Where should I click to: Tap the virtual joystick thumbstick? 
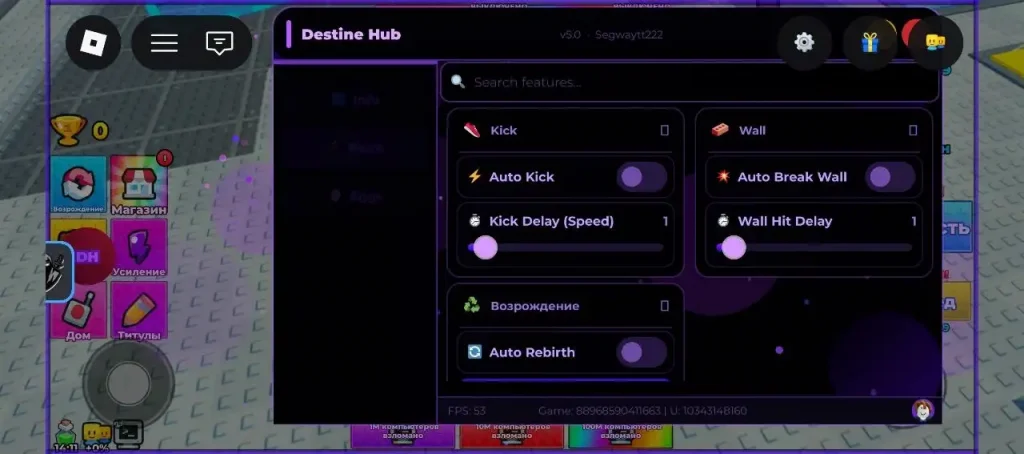pos(129,383)
